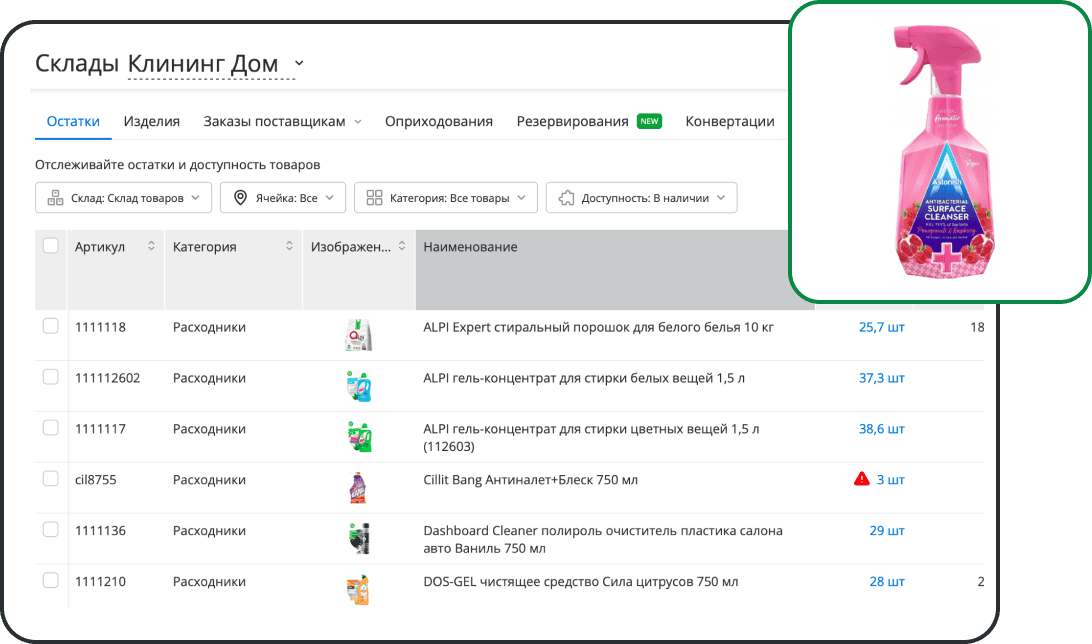Click the location pin icon in Ячейка filter
The height and width of the screenshot is (644, 1092).
[x=240, y=198]
